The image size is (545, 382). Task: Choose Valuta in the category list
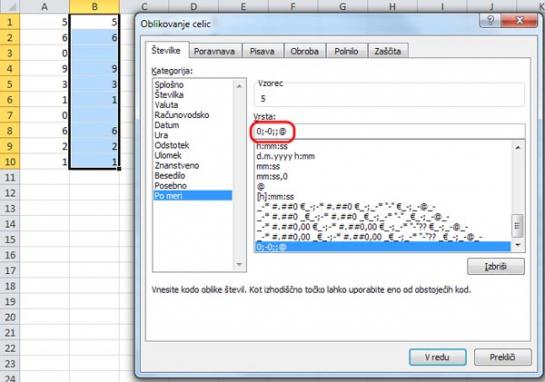(x=166, y=105)
